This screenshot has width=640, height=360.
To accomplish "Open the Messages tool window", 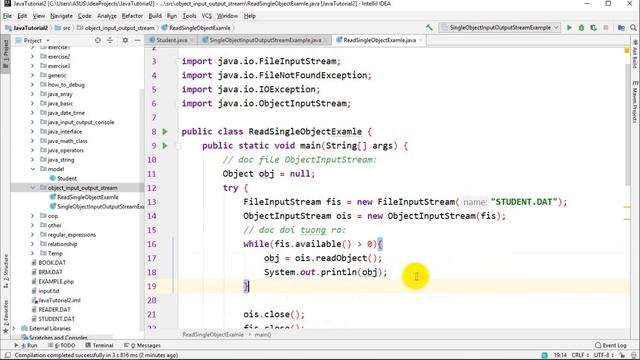I will pos(142,345).
